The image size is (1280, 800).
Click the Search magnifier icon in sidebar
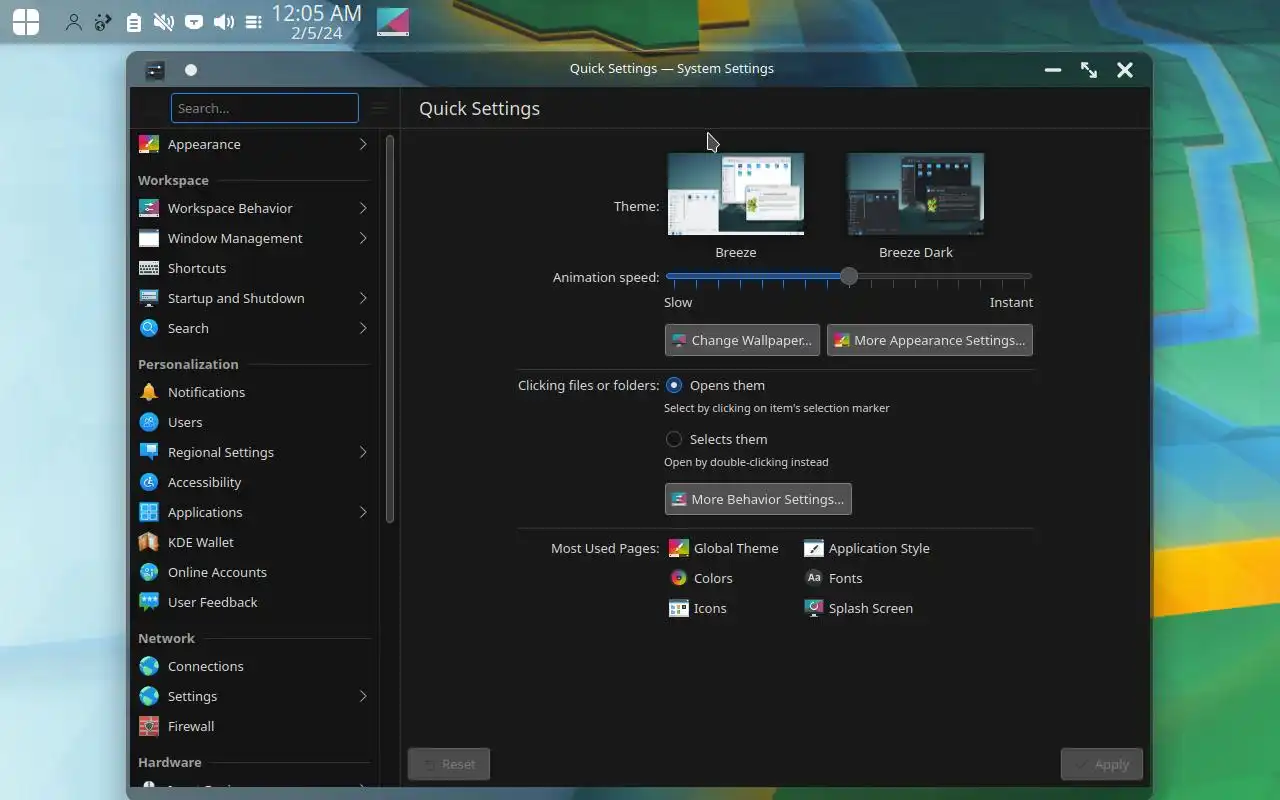tap(149, 328)
